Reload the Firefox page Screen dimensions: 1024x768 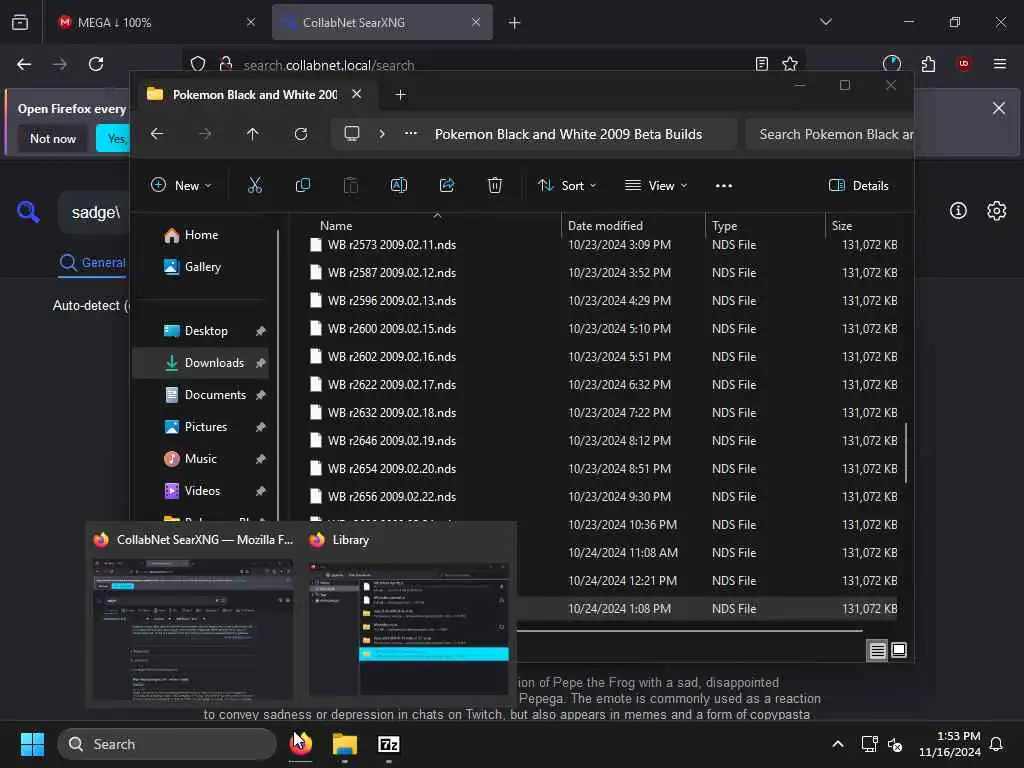(96, 64)
